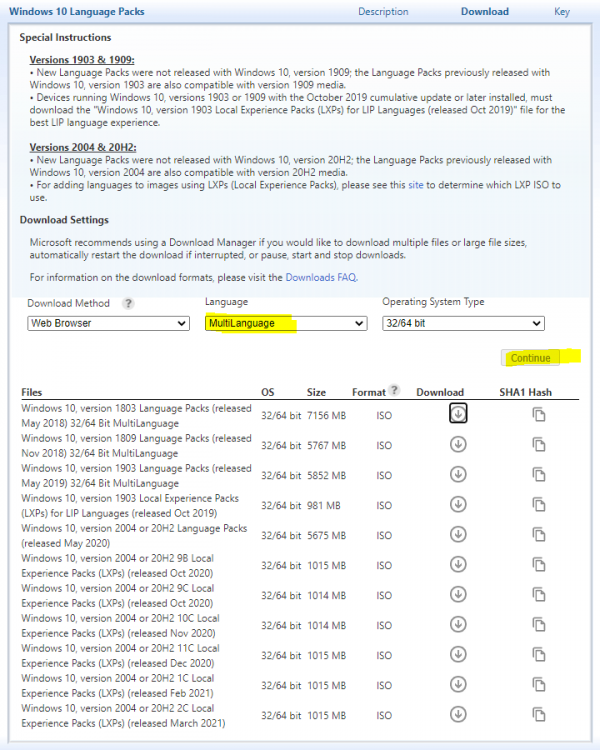Download 2004 or 20H2 1C LXPs ISO
The width and height of the screenshot is (600, 750).
coord(458,684)
